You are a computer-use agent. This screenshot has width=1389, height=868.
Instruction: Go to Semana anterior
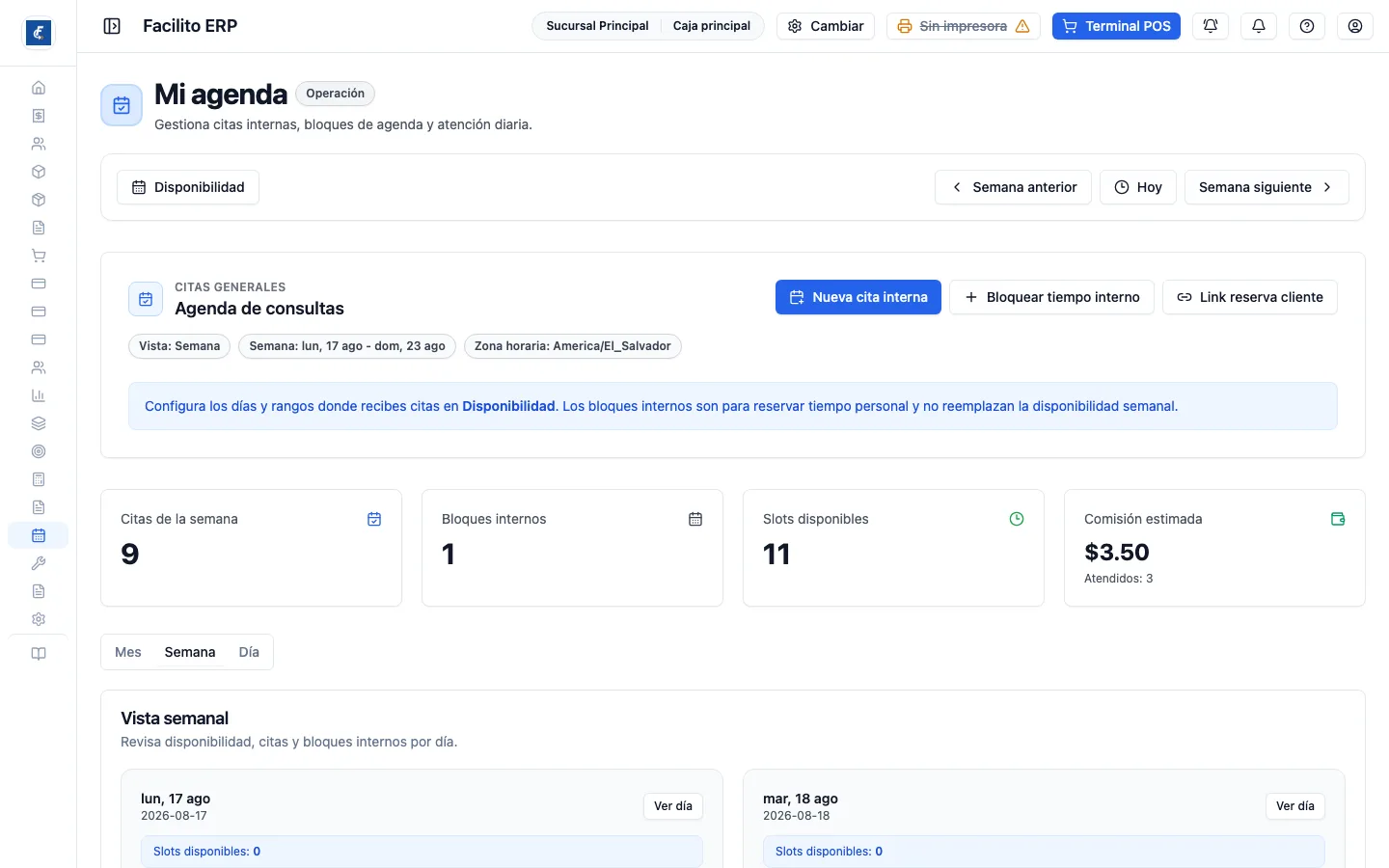click(1013, 187)
